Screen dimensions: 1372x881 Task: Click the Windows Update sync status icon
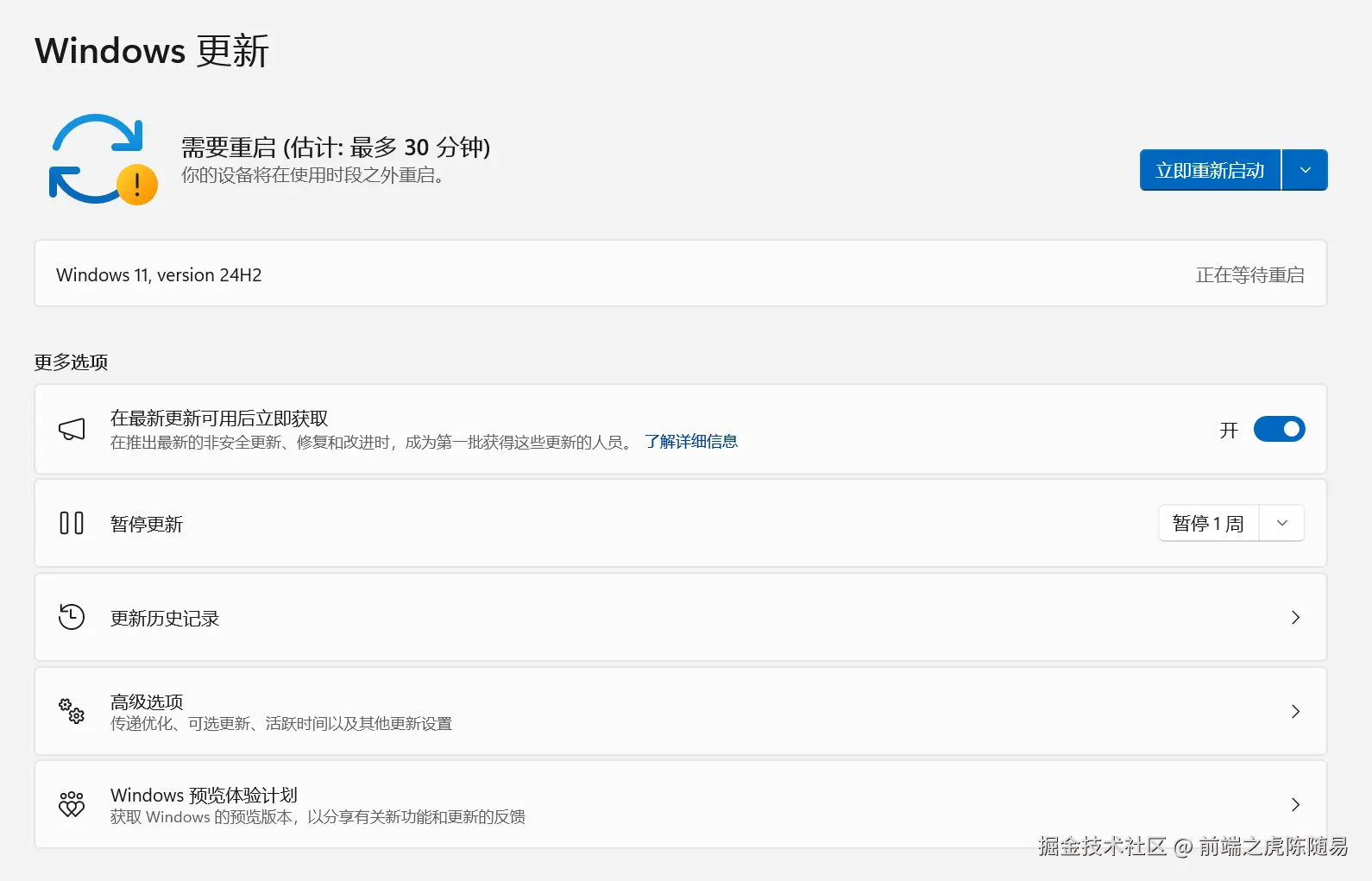click(x=103, y=160)
